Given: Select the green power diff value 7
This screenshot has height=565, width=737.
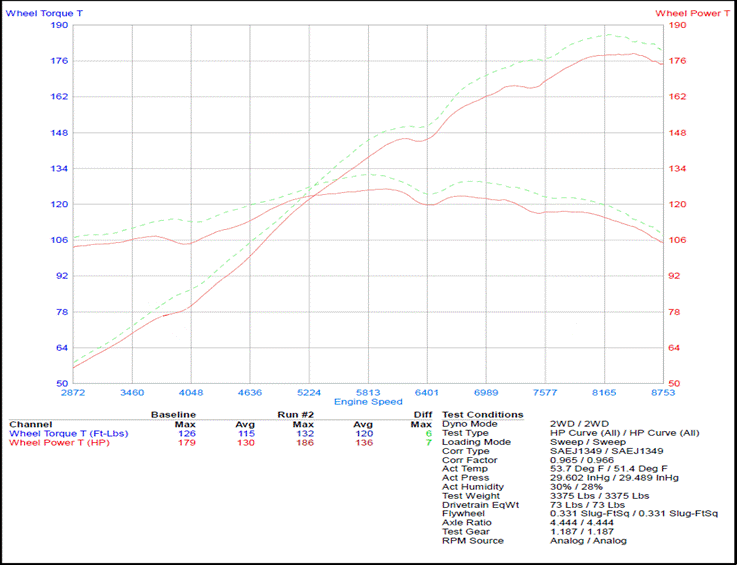Looking at the screenshot, I should tap(429, 443).
